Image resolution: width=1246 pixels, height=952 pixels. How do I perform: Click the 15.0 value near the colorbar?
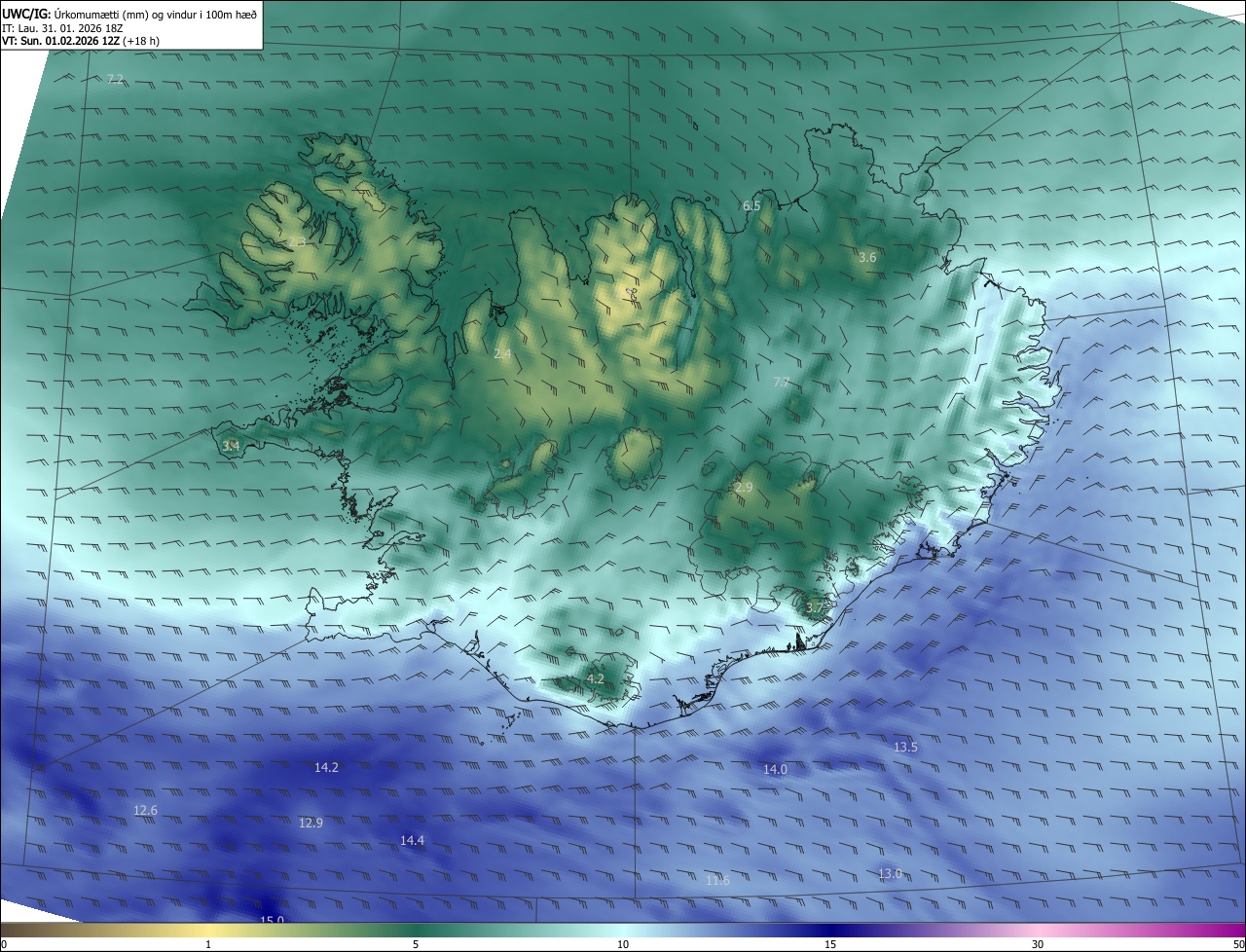[272, 919]
